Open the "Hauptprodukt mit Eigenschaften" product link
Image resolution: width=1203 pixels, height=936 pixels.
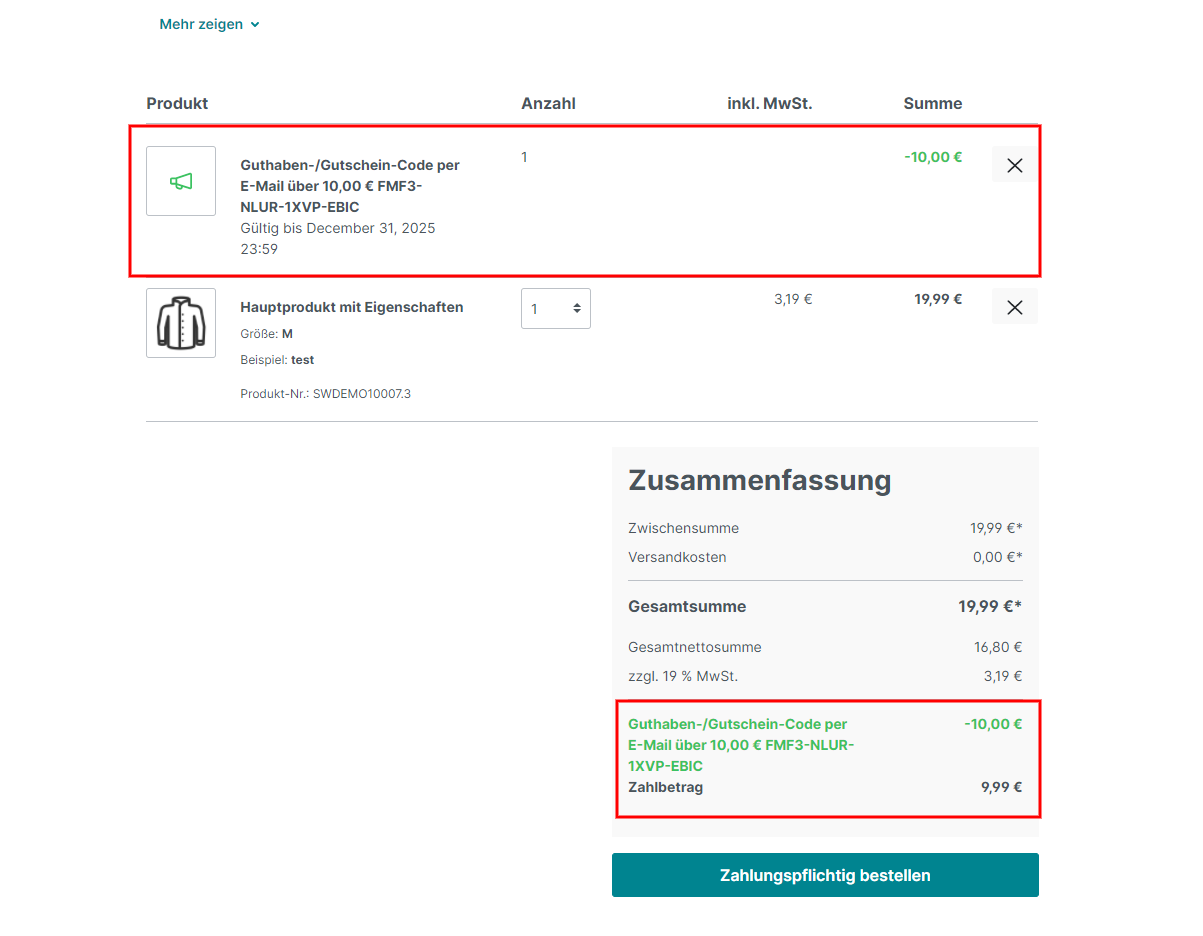[351, 307]
